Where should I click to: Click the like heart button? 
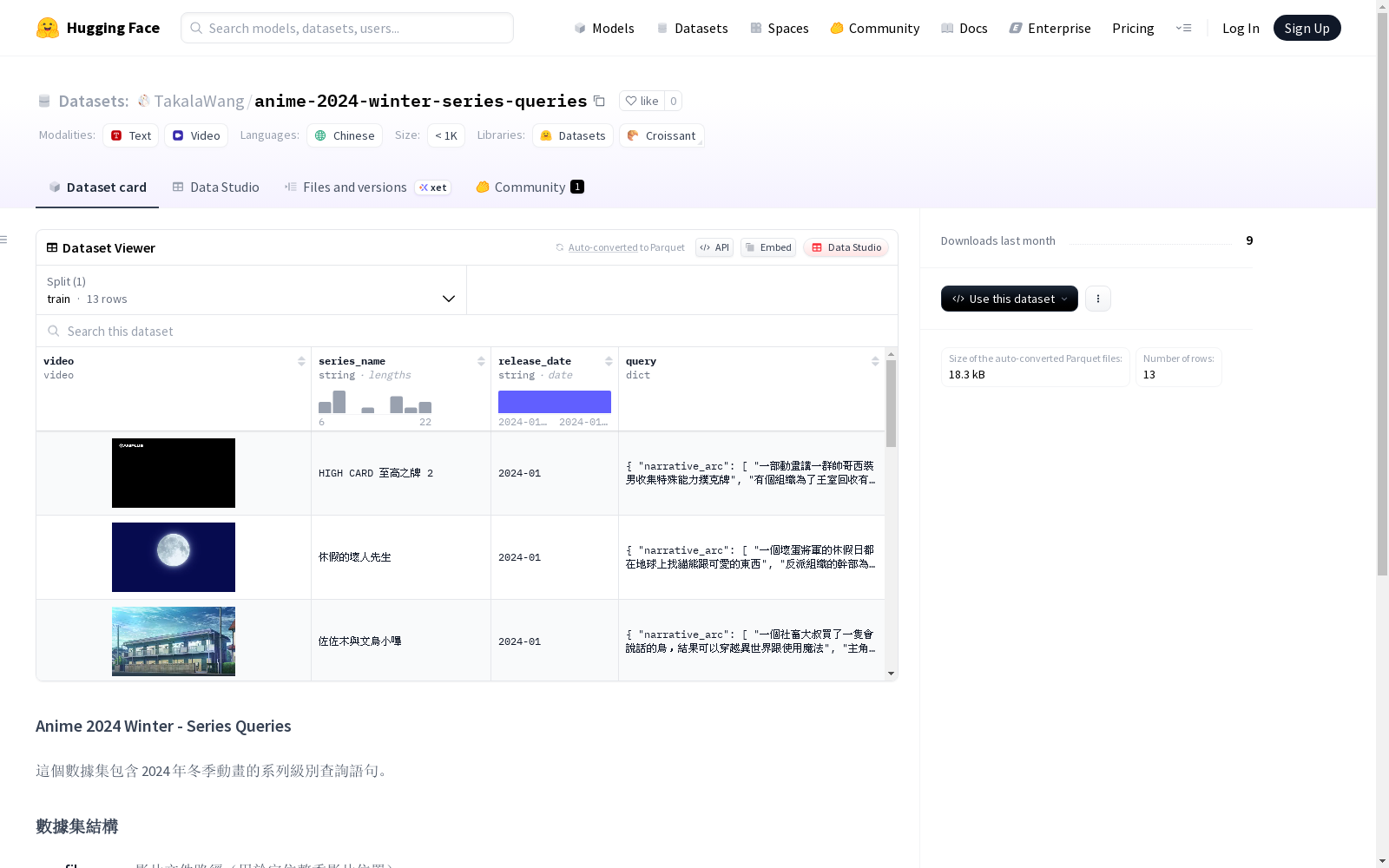(642, 101)
